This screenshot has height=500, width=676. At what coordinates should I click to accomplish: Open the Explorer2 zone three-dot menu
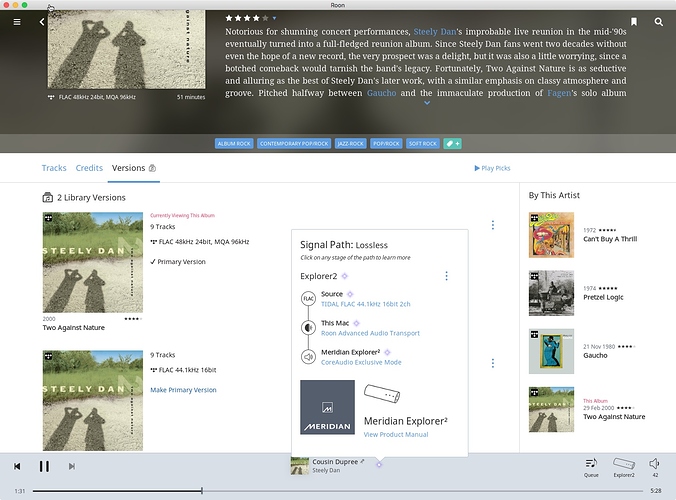[446, 276]
